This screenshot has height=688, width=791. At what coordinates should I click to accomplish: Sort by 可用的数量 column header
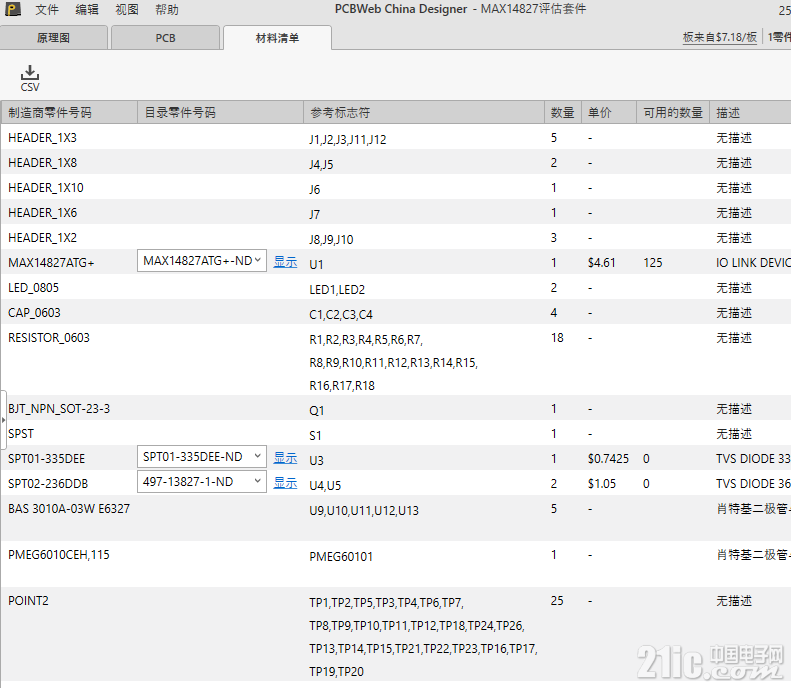pyautogui.click(x=673, y=112)
